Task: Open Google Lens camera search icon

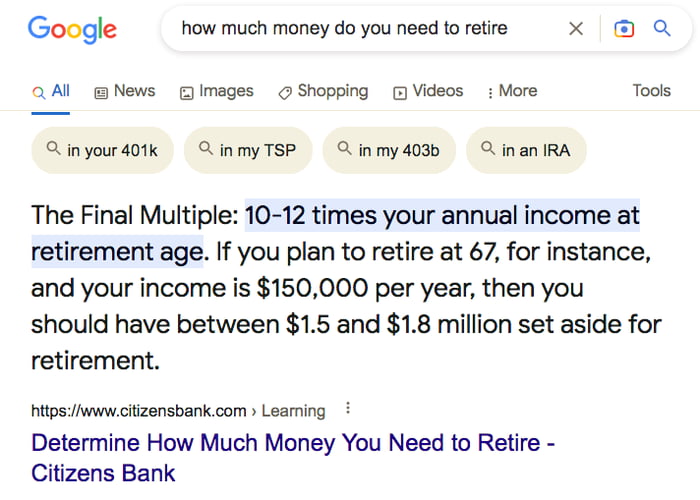Action: (x=624, y=29)
